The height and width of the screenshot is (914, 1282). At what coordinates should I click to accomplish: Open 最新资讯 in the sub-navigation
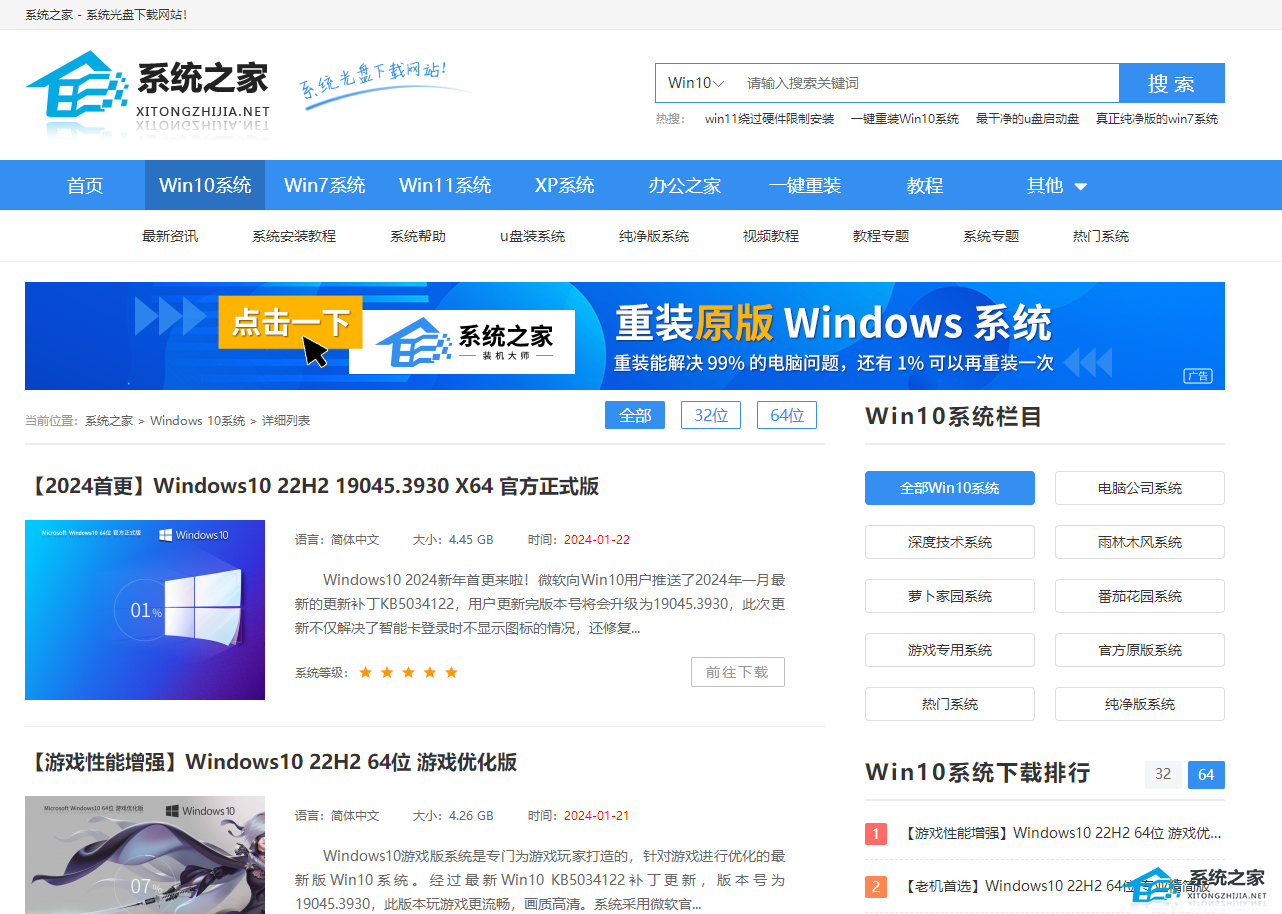click(x=170, y=236)
